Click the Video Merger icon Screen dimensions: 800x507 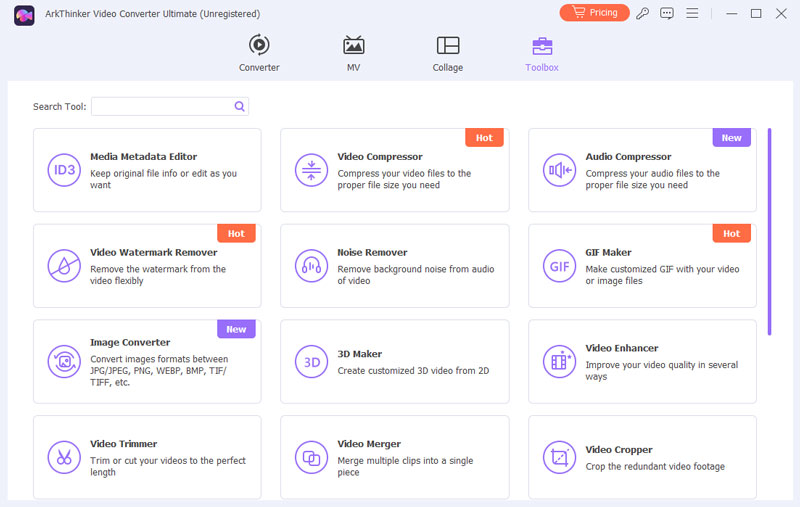(311, 458)
